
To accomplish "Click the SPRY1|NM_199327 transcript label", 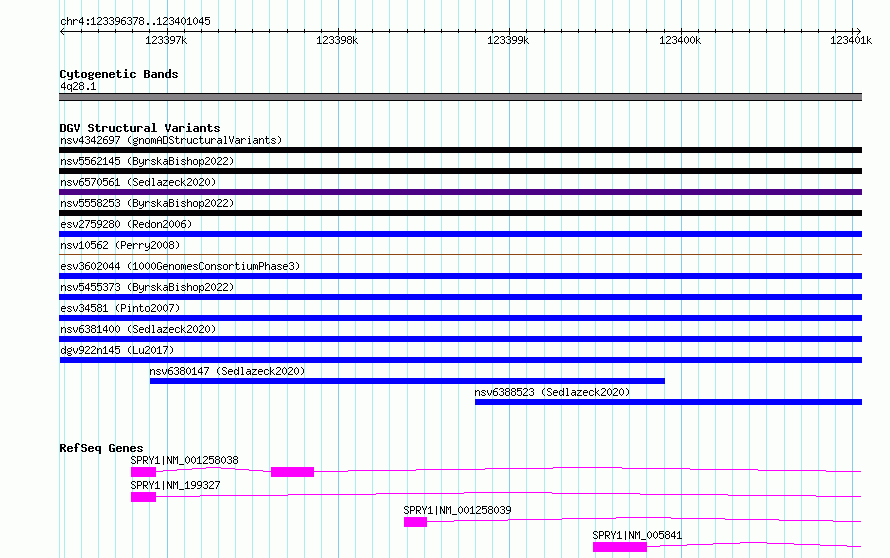I will tap(175, 485).
